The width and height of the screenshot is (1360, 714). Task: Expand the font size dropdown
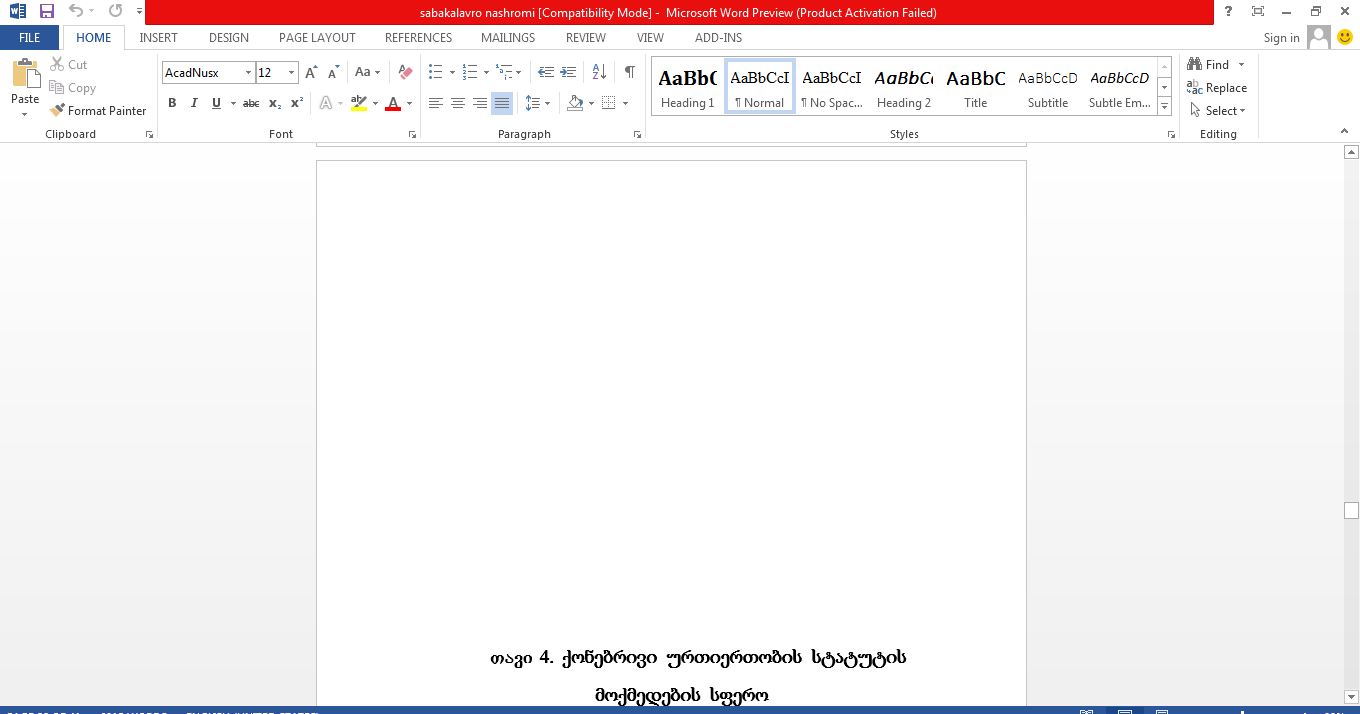292,72
